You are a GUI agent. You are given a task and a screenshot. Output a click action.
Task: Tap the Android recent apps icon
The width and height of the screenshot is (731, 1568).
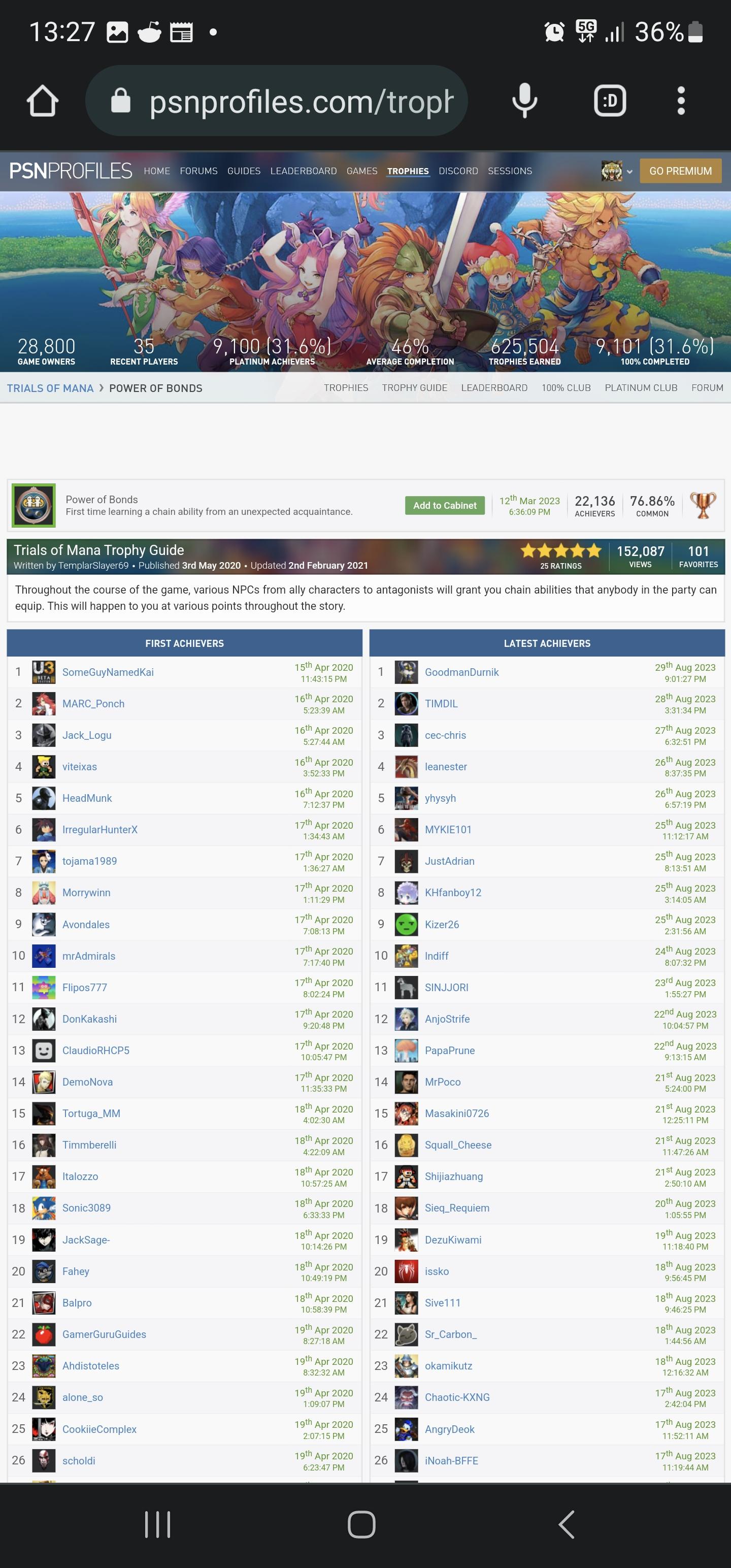(x=158, y=1524)
